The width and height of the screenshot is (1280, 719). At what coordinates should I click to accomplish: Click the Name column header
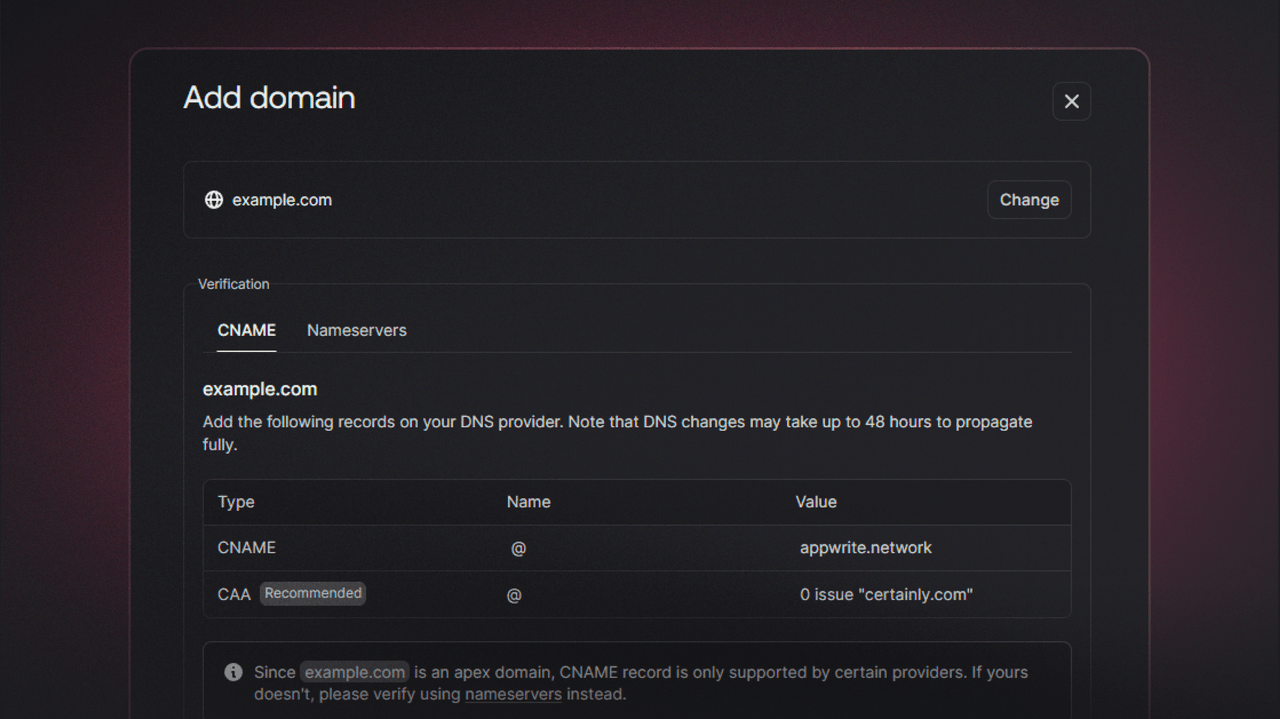[x=528, y=502]
